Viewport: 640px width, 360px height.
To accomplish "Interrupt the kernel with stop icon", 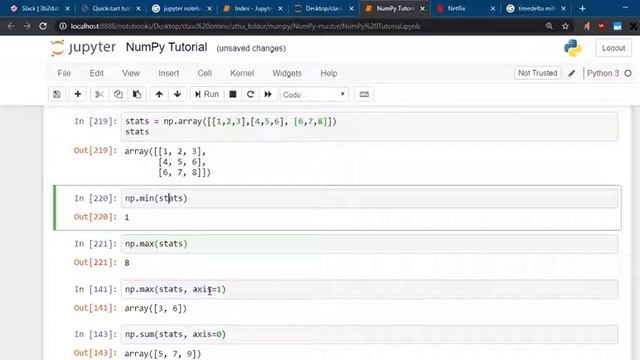I will 233,94.
